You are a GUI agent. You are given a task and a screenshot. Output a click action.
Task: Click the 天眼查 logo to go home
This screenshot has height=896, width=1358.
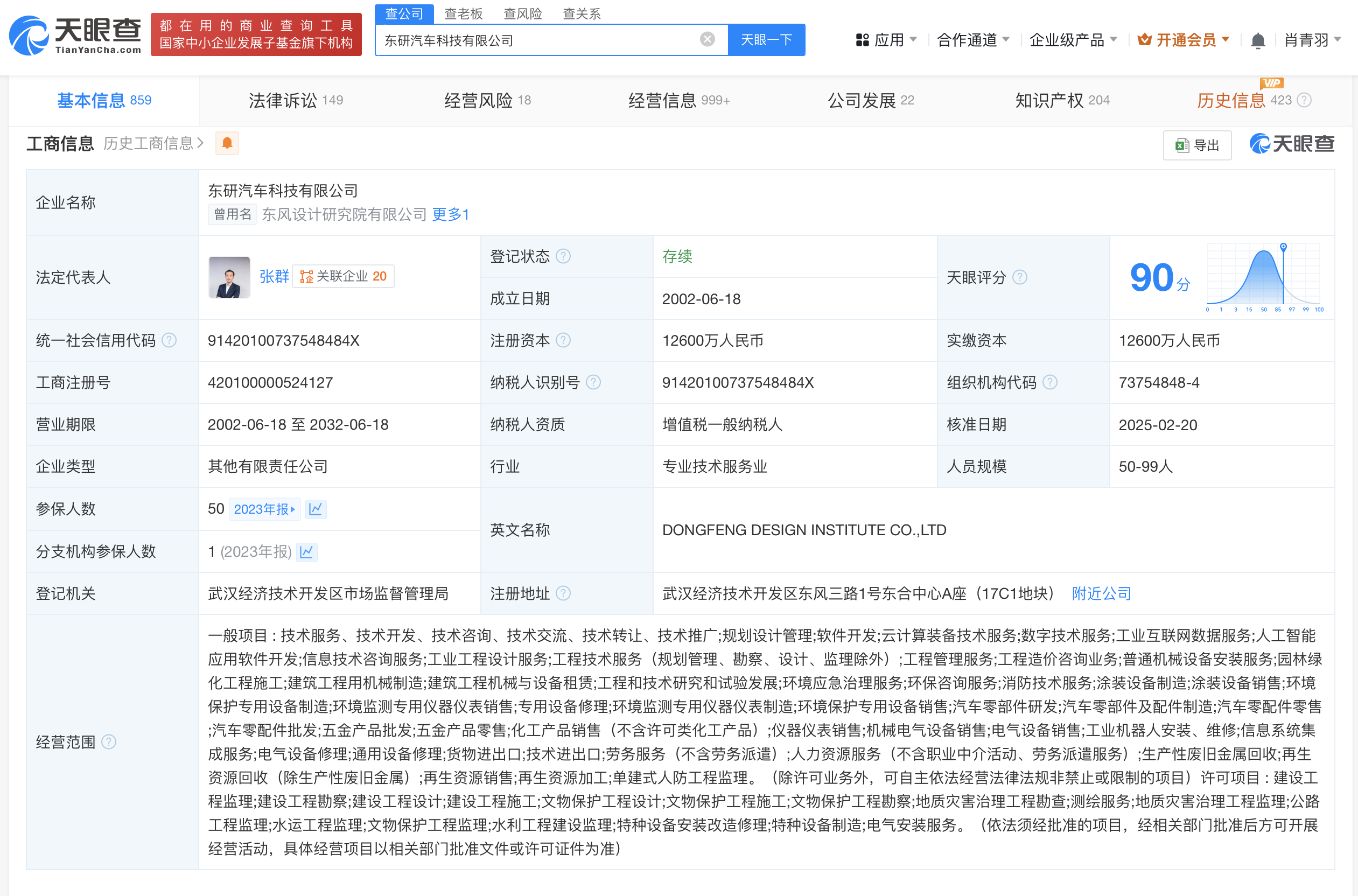pyautogui.click(x=75, y=36)
